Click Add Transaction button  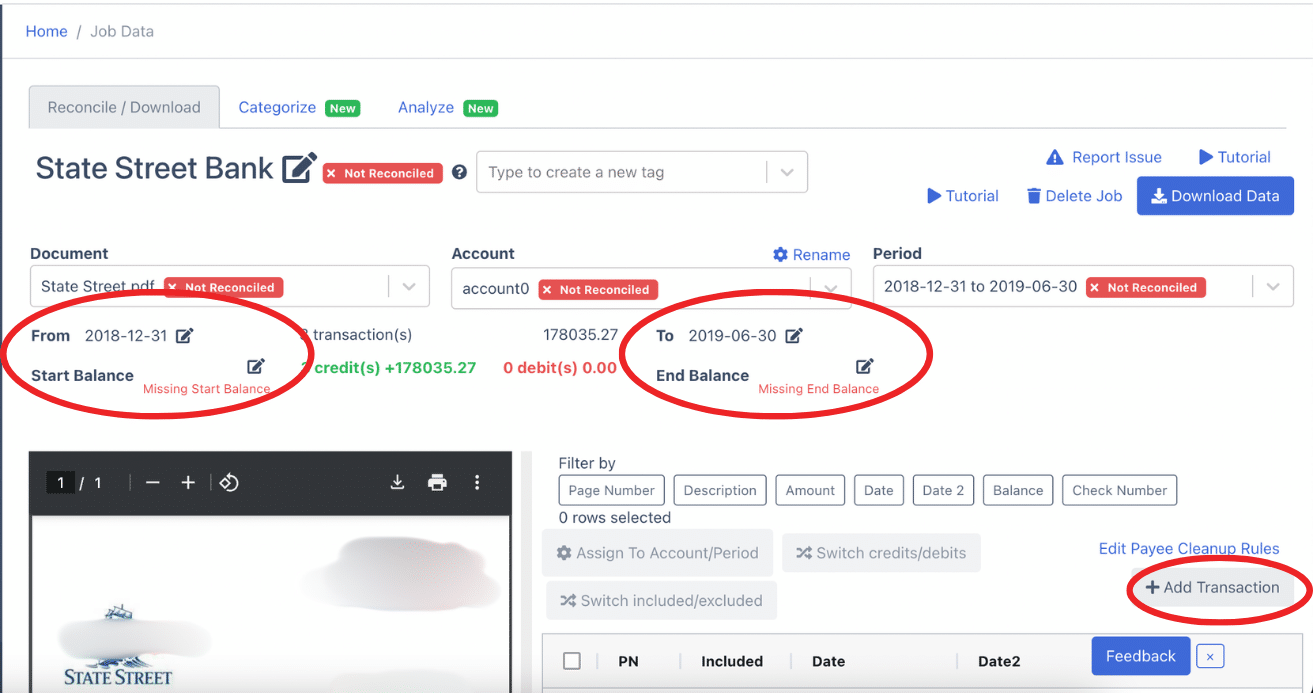(1212, 587)
